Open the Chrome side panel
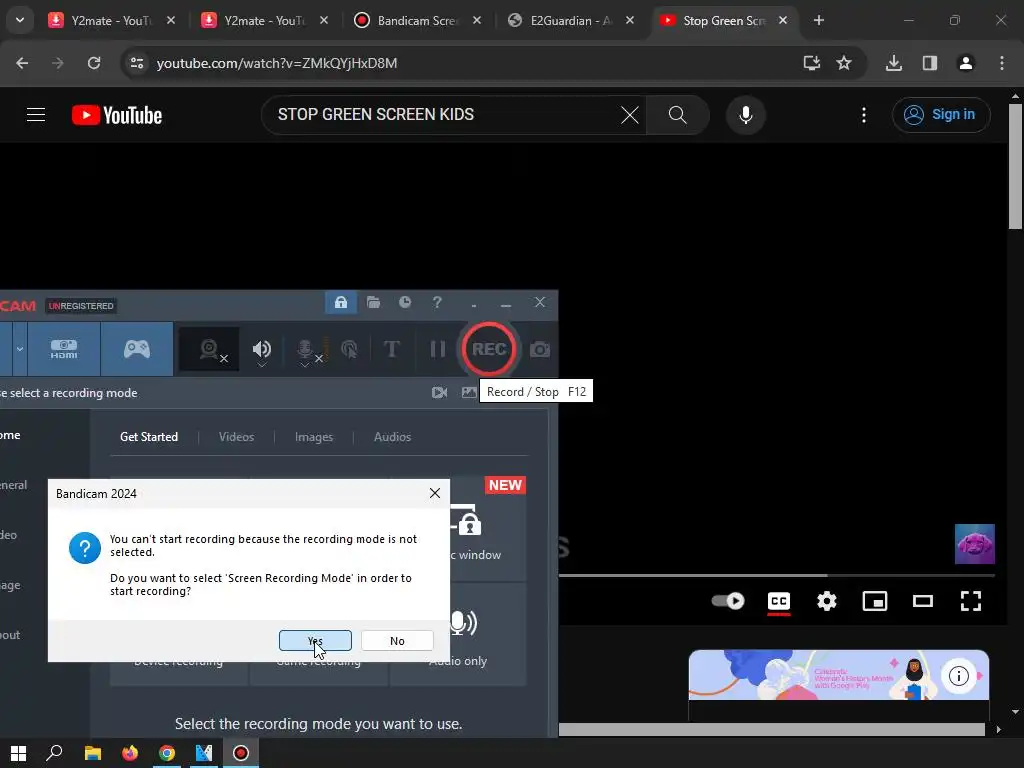Viewport: 1024px width, 768px height. (x=930, y=63)
